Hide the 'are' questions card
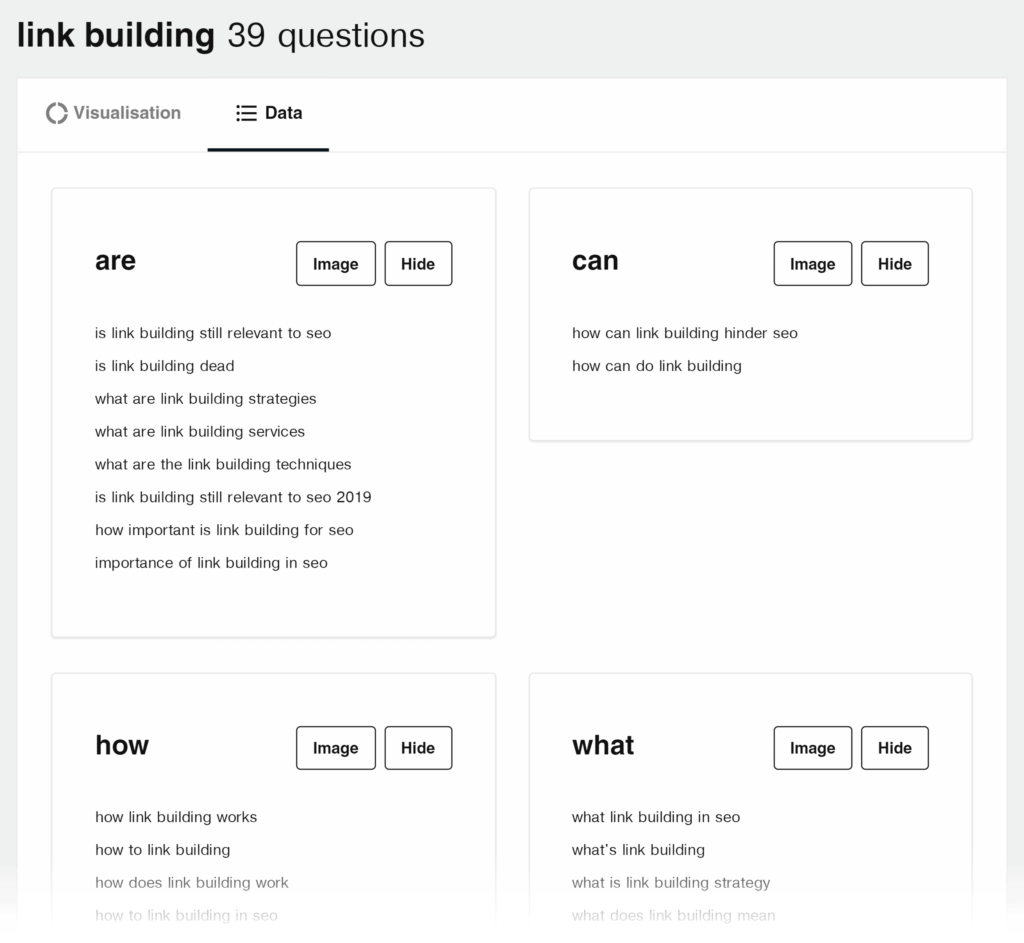 click(418, 264)
